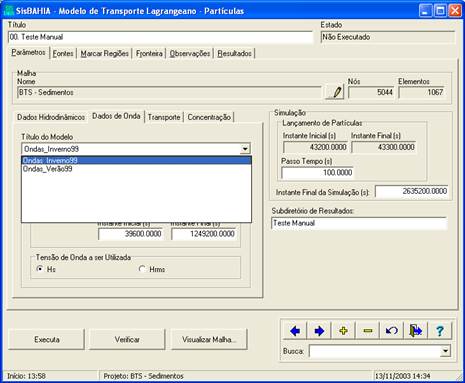The height and width of the screenshot is (383, 465).
Task: Switch to the Transporte sub-tab
Action: click(164, 117)
